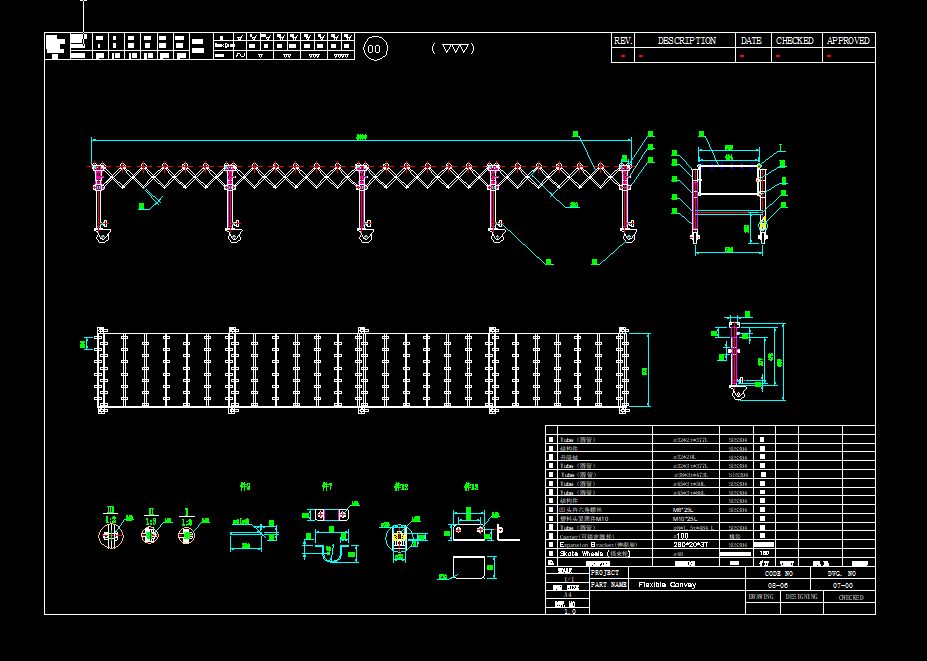
Task: Click the 1/1 scale value
Action: point(568,579)
